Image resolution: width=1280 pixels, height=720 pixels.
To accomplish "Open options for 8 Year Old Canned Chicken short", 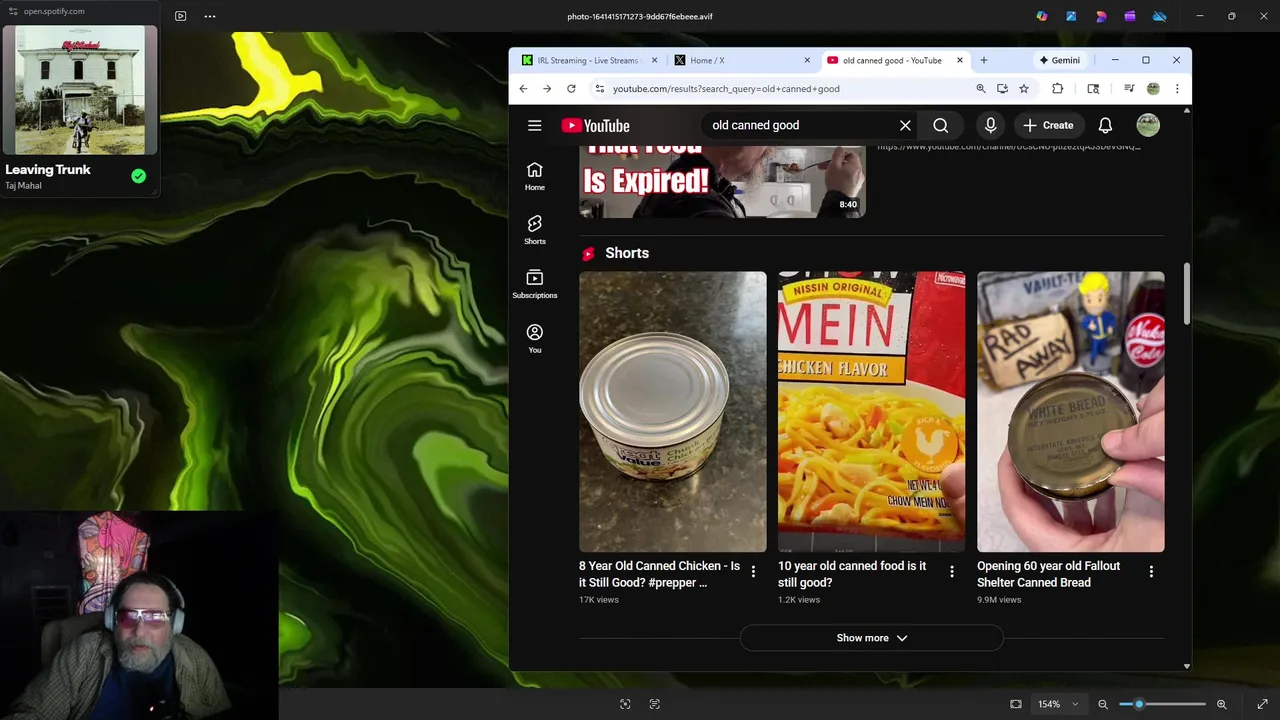I will [754, 572].
